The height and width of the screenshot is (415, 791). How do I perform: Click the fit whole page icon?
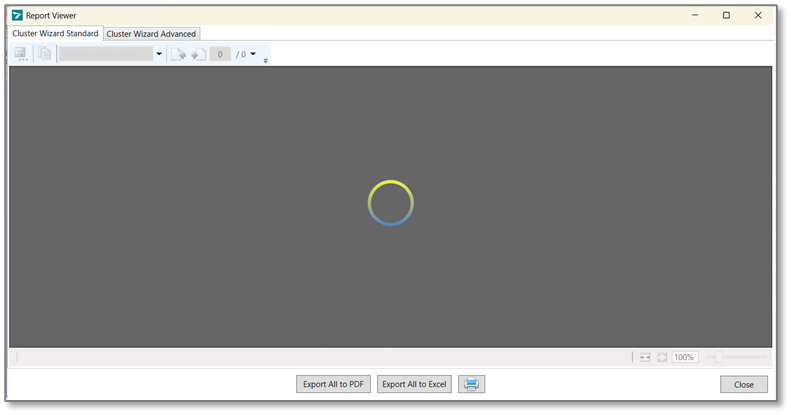click(x=662, y=357)
